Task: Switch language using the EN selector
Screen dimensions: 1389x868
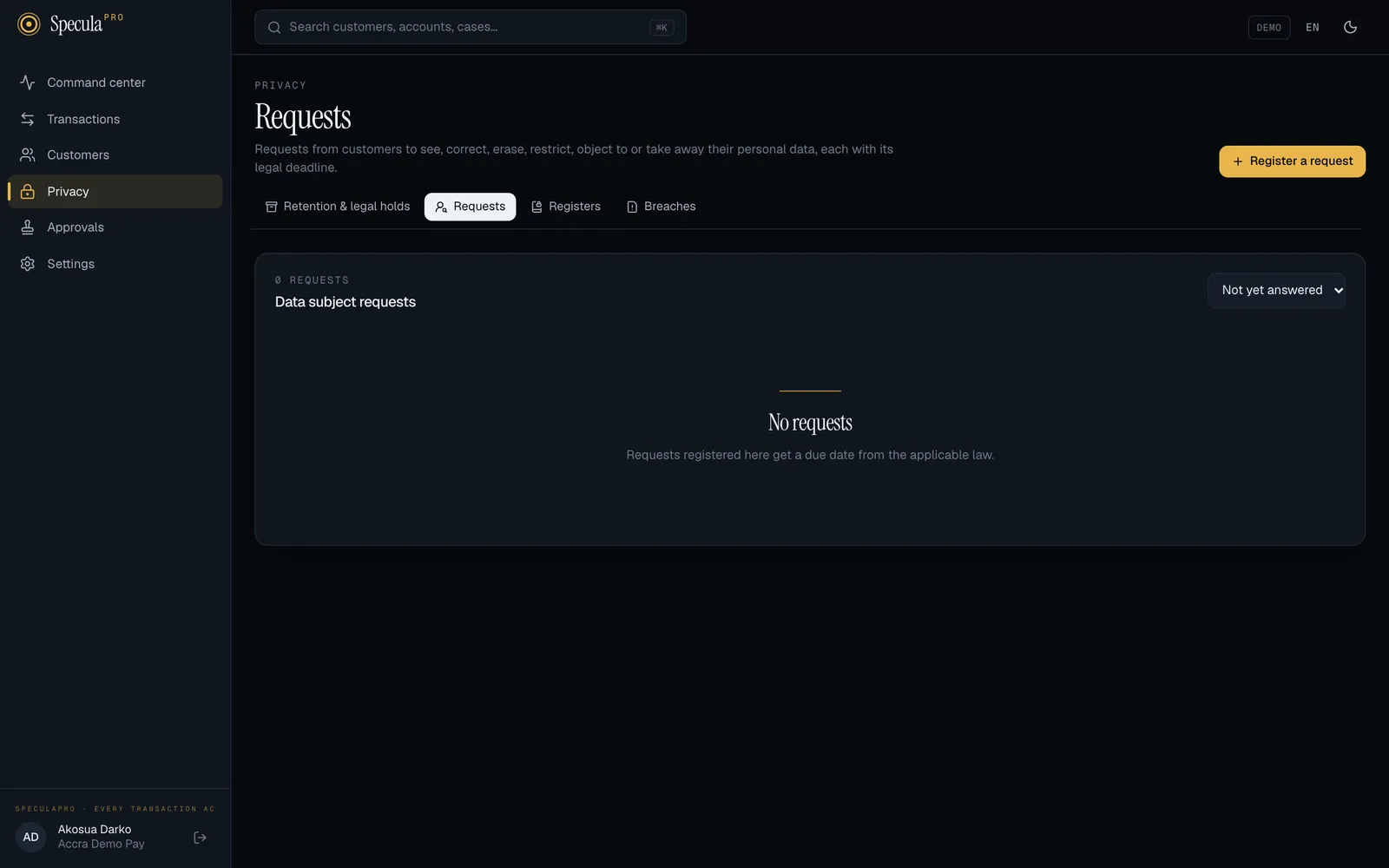Action: point(1313,28)
